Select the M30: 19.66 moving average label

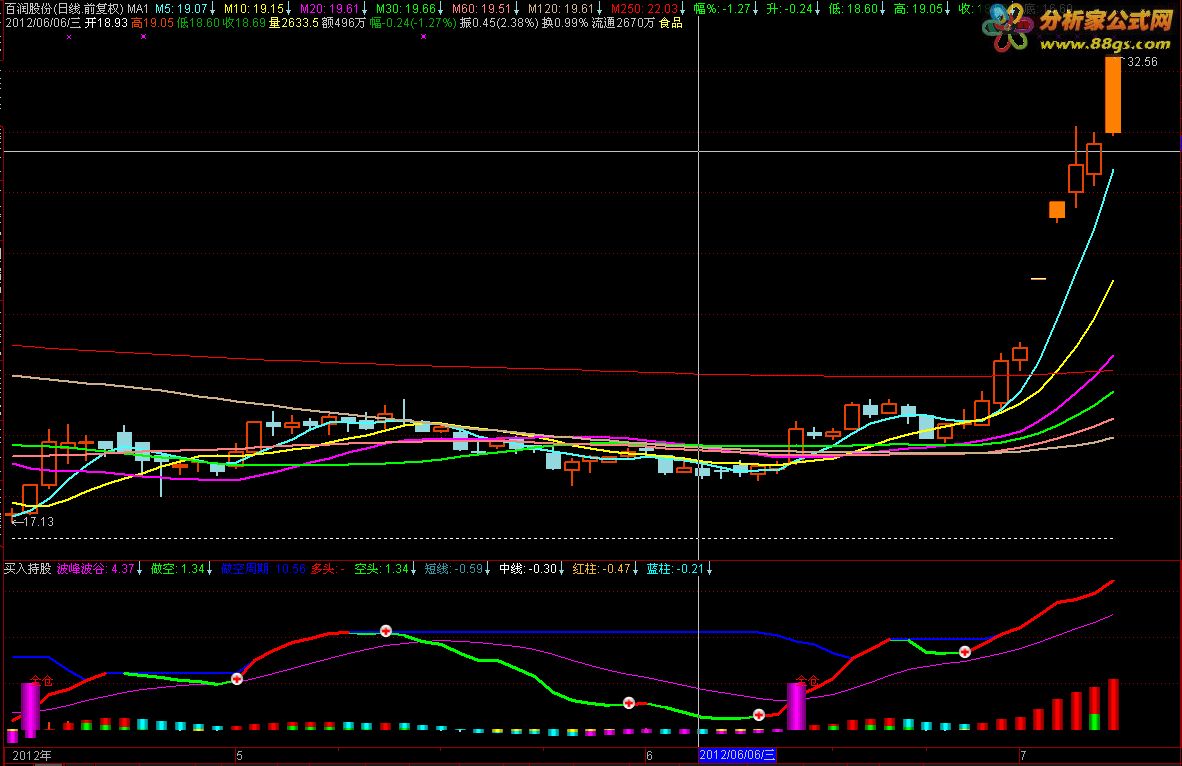click(x=406, y=8)
